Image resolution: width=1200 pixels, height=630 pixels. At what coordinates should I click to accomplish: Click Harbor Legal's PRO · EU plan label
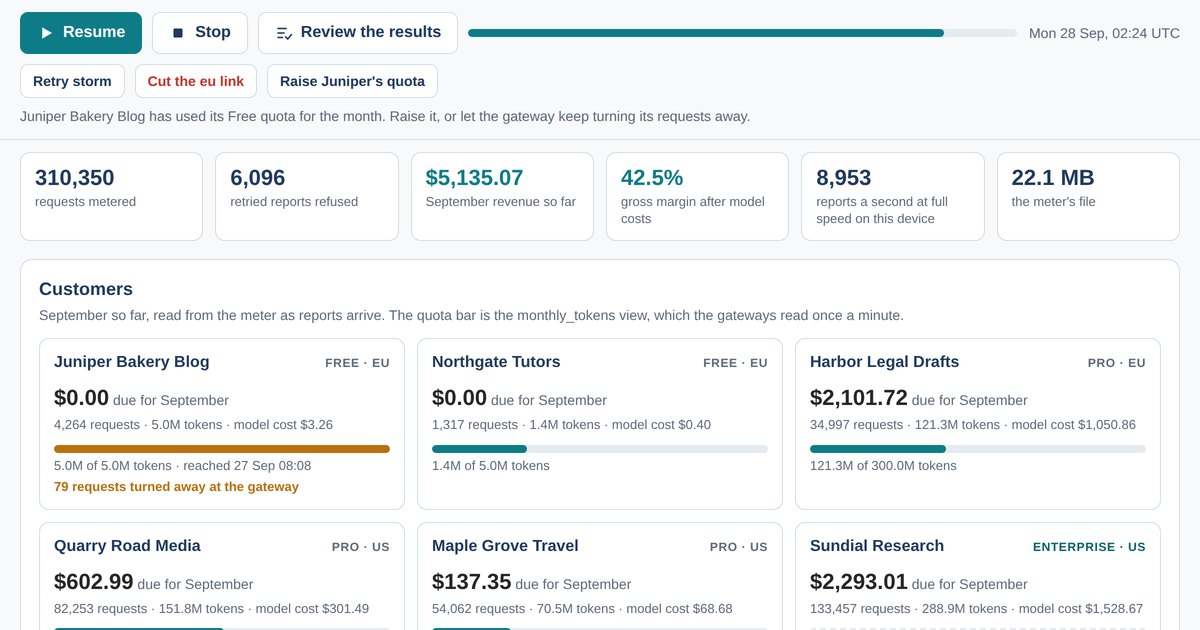pyautogui.click(x=1117, y=363)
